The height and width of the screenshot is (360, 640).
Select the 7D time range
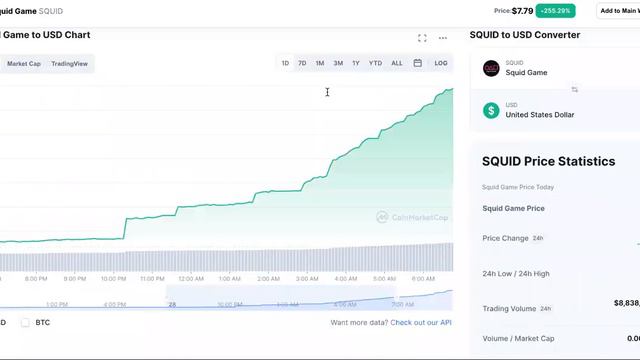click(302, 63)
